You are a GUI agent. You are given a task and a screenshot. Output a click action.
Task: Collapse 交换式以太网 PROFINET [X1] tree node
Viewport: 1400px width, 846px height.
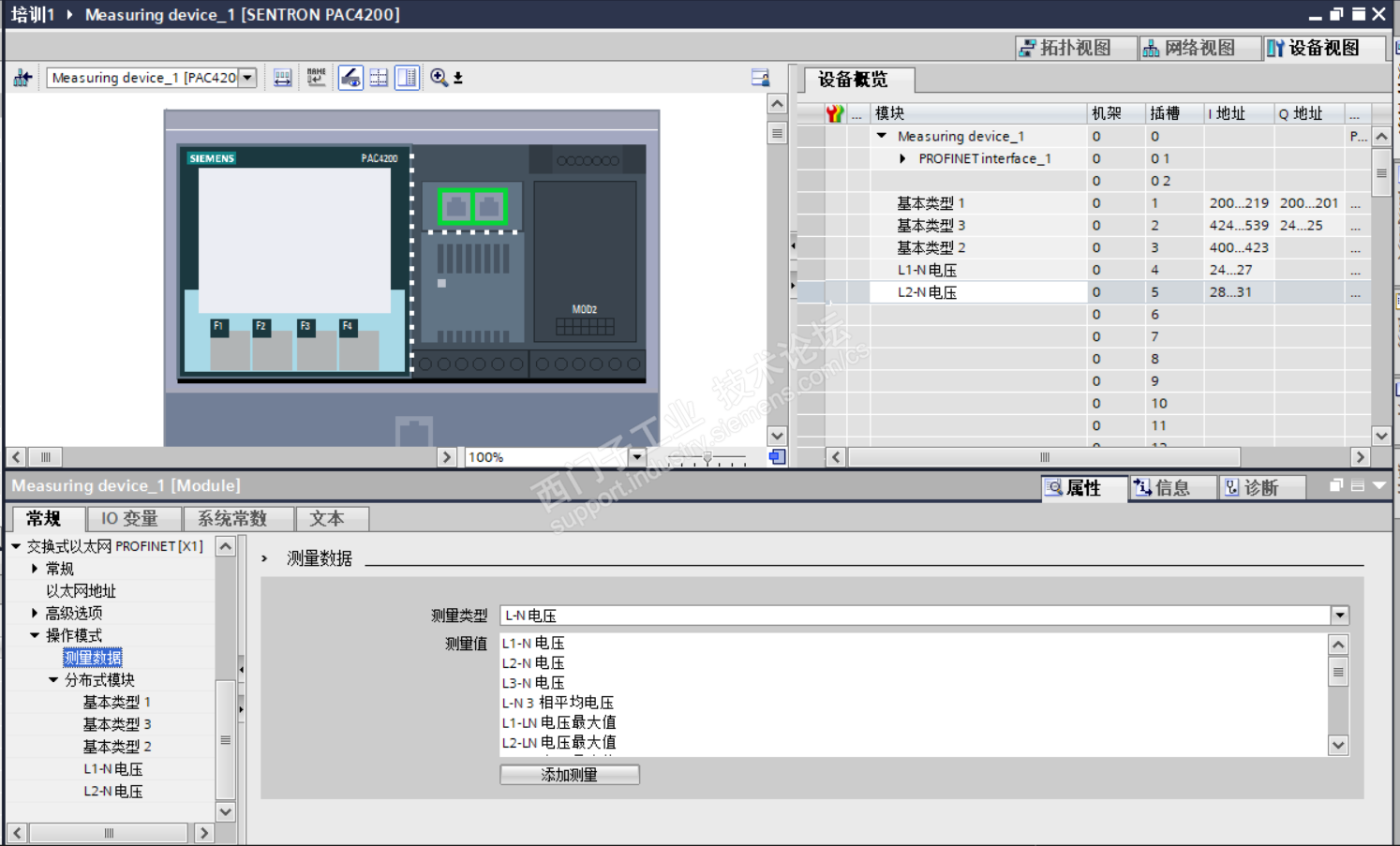point(16,546)
